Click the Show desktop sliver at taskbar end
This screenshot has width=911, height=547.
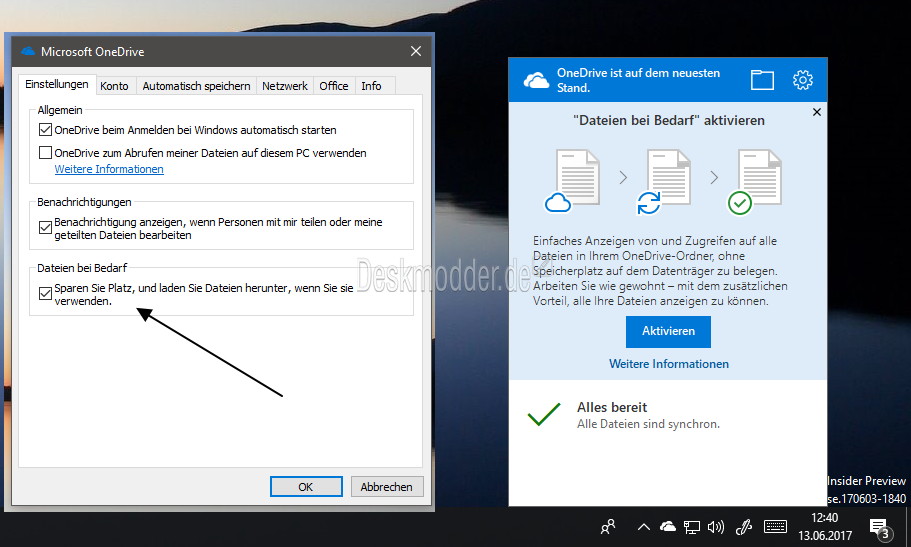(908, 527)
